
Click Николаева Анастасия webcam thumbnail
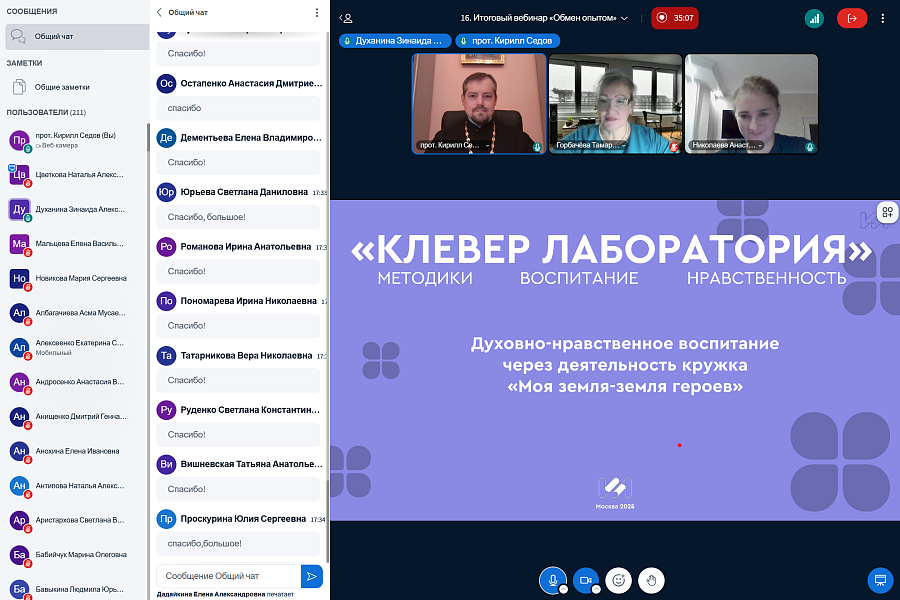click(x=751, y=103)
